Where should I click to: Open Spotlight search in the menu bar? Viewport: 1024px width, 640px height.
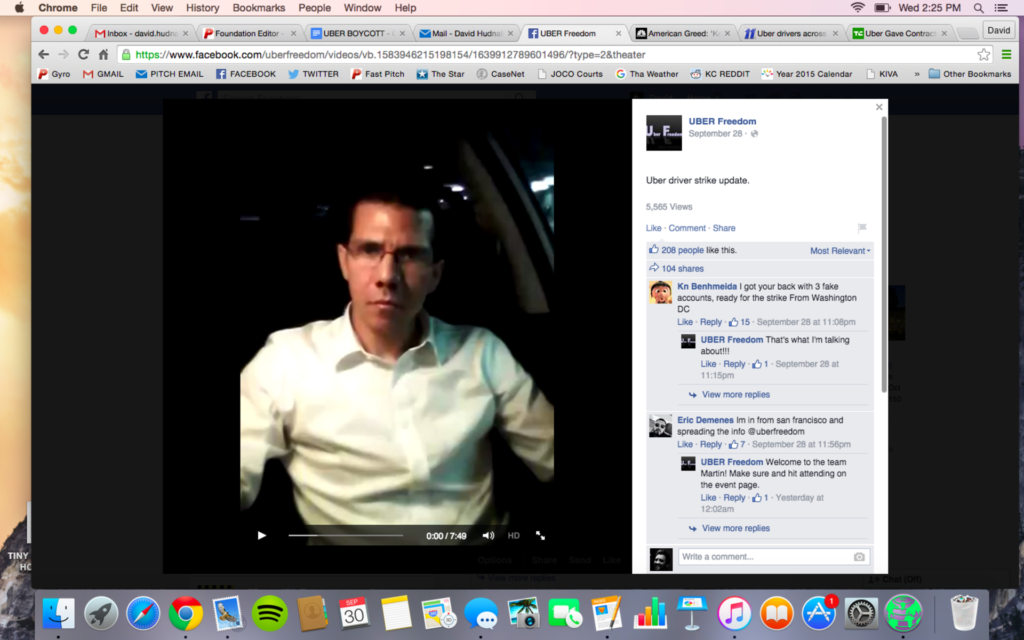[978, 8]
